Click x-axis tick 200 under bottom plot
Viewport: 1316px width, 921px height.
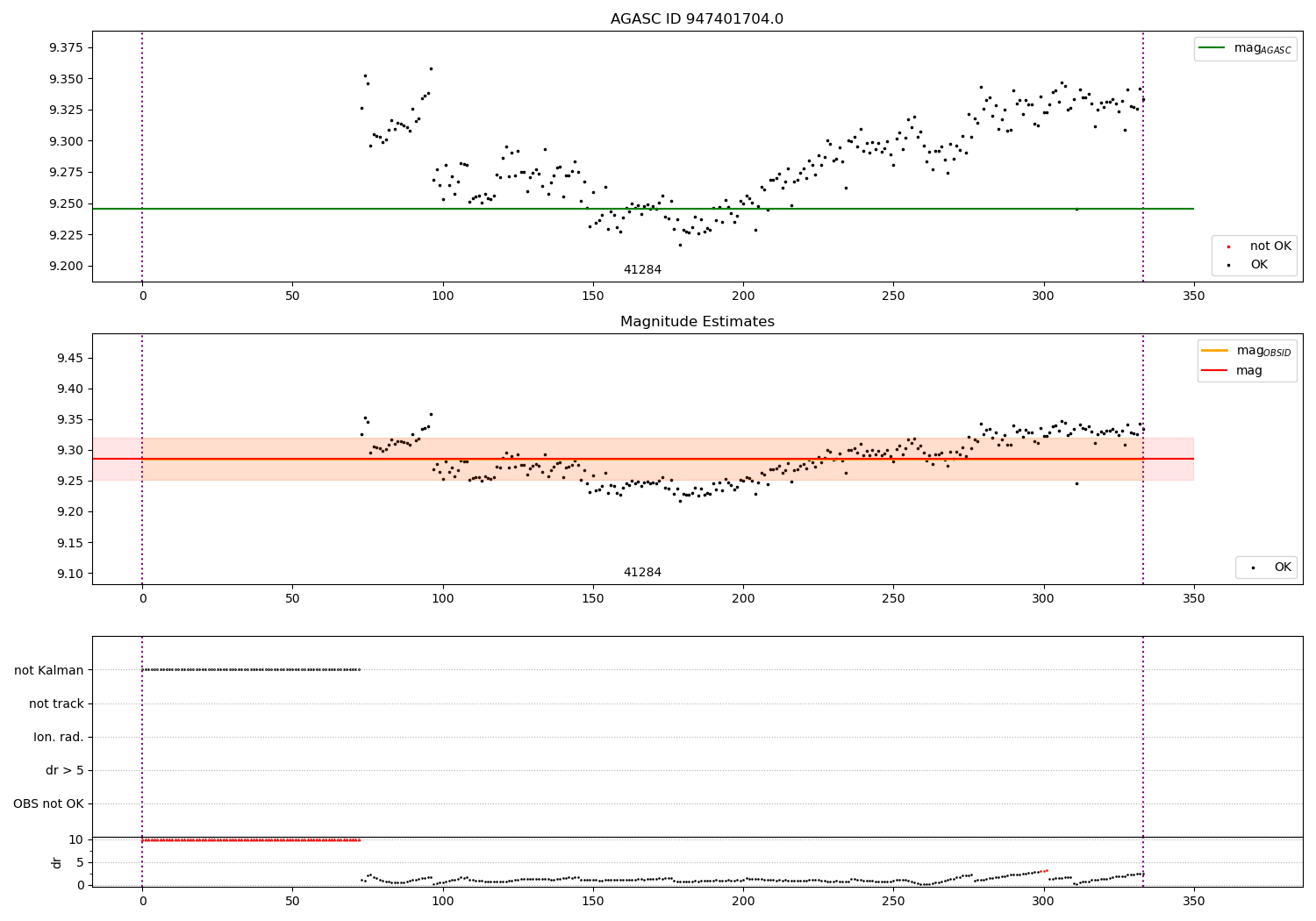pos(743,901)
